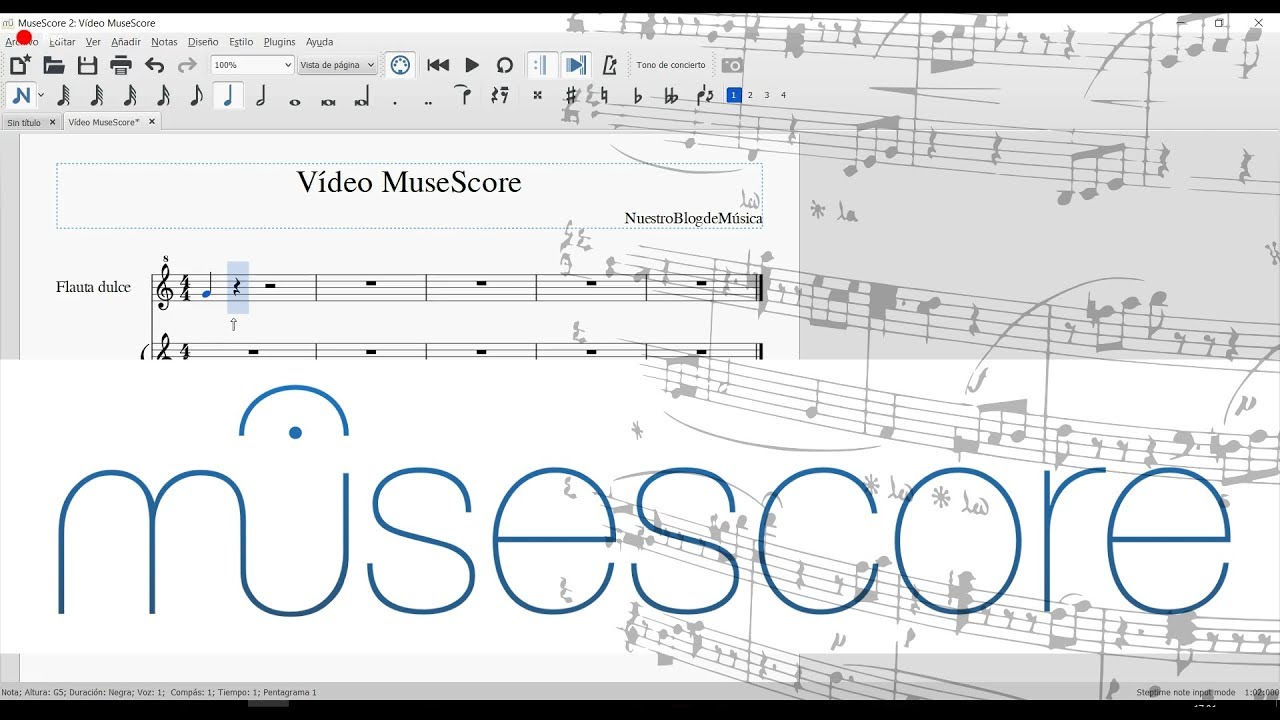
Task: Open the 100% zoom dropdown
Action: click(253, 65)
